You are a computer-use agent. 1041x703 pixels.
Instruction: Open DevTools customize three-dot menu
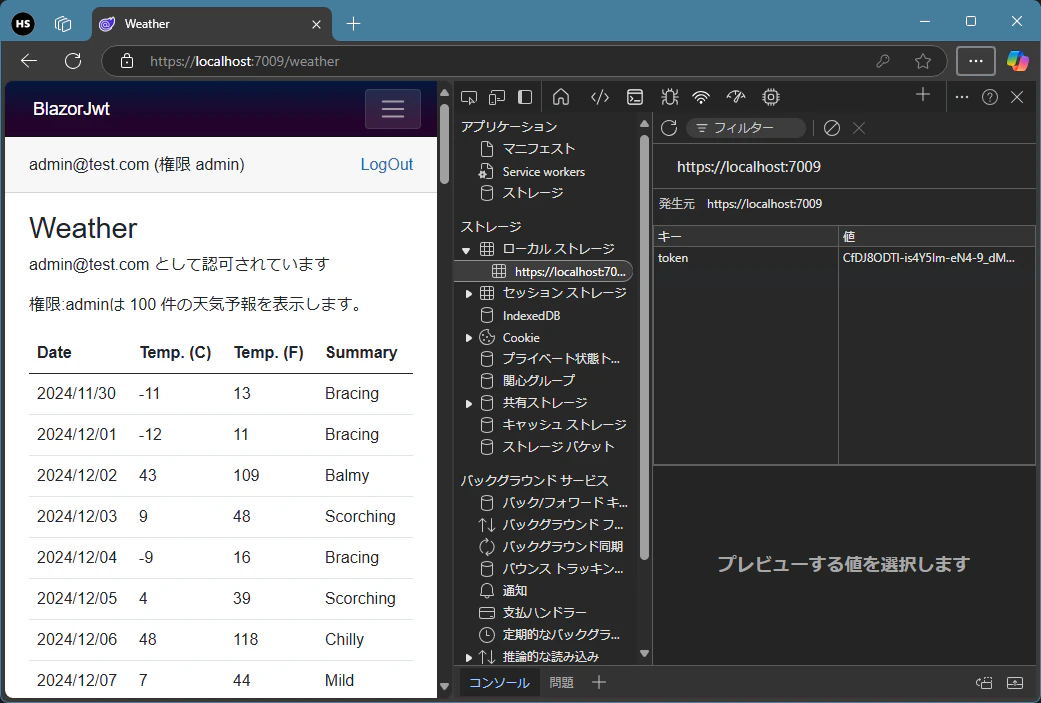click(961, 98)
